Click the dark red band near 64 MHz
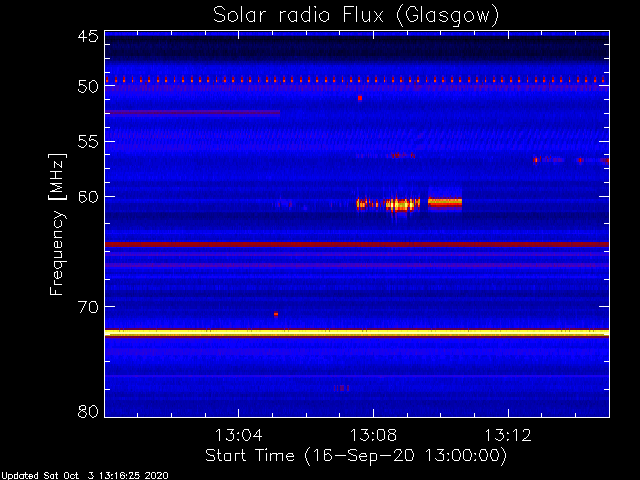 pyautogui.click(x=357, y=244)
